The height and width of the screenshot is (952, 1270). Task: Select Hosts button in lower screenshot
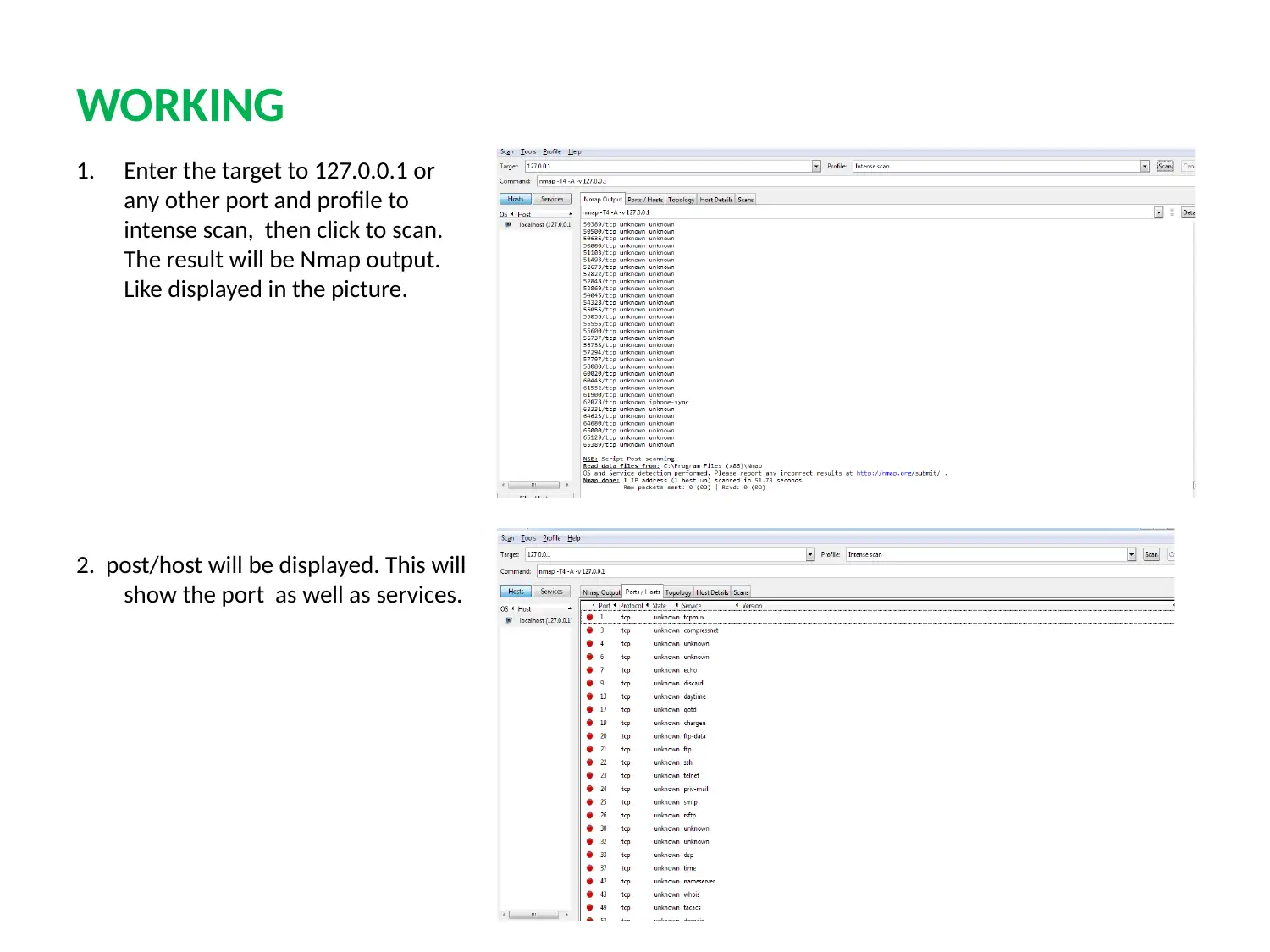click(x=516, y=592)
